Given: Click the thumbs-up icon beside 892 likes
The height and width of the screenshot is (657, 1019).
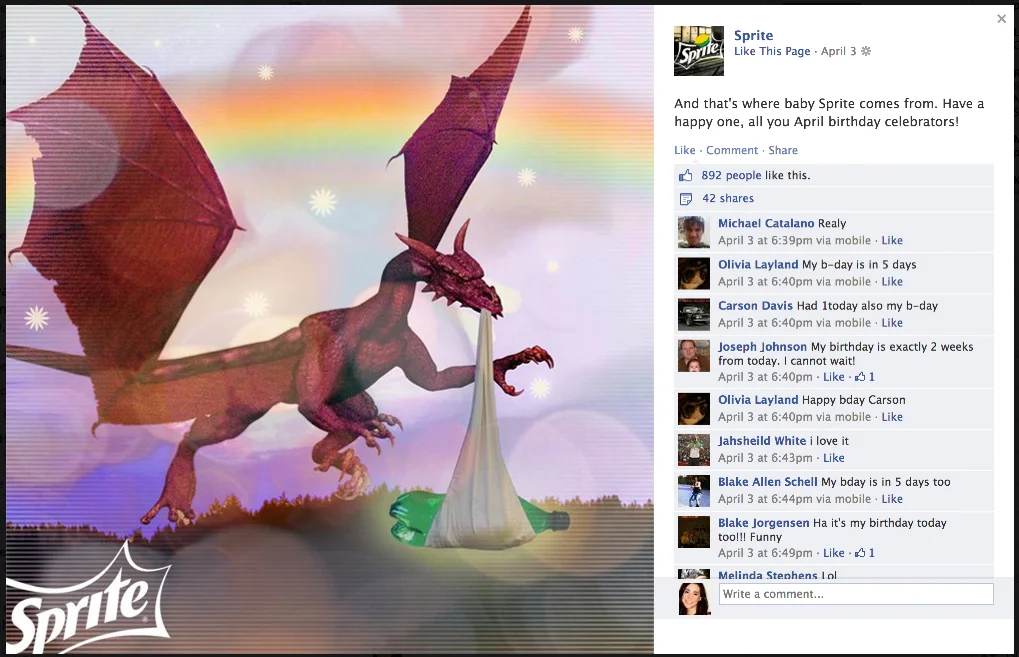Looking at the screenshot, I should 688,174.
